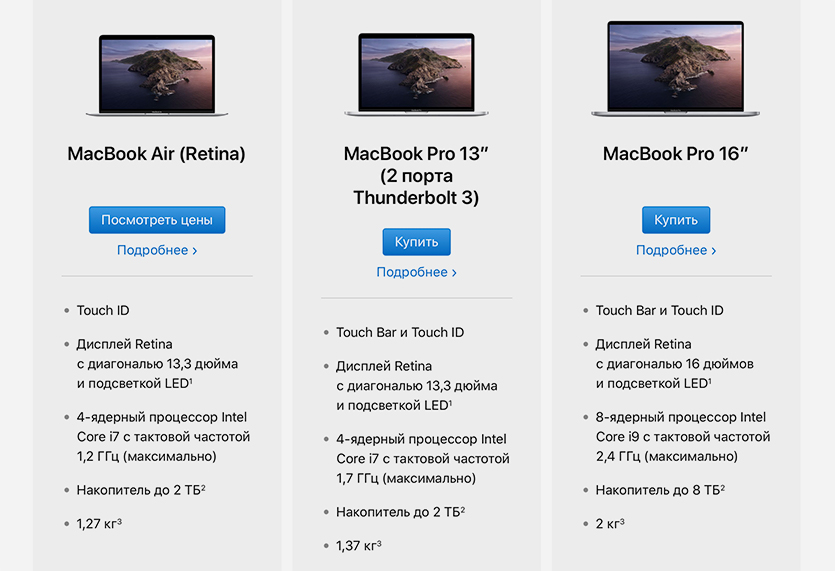Click footnote 2 after "Накопитель до 8 ТБ"

pyautogui.click(x=722, y=487)
